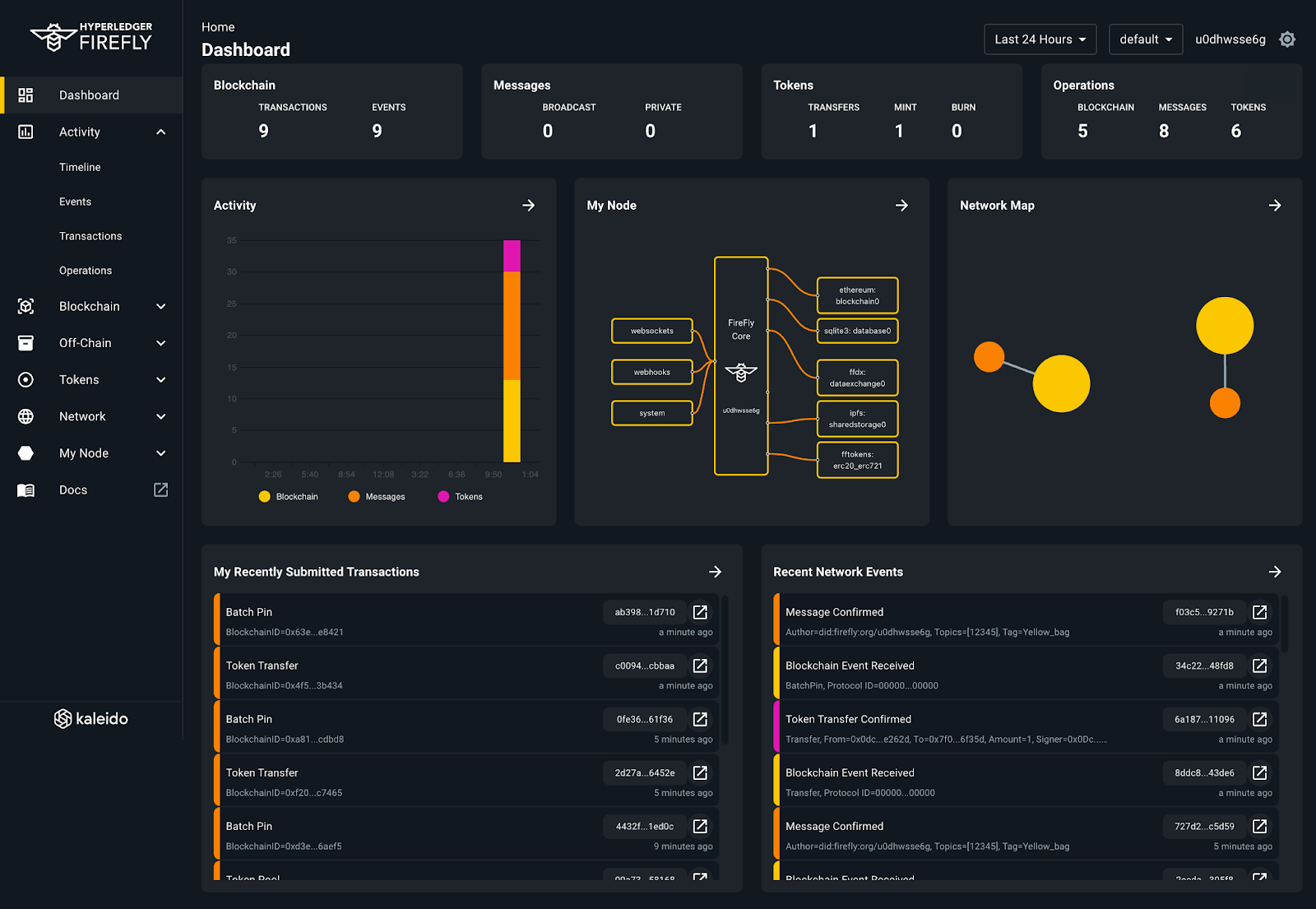Hide Tokens data via its legend toggle
The width and height of the screenshot is (1316, 909).
click(x=460, y=496)
